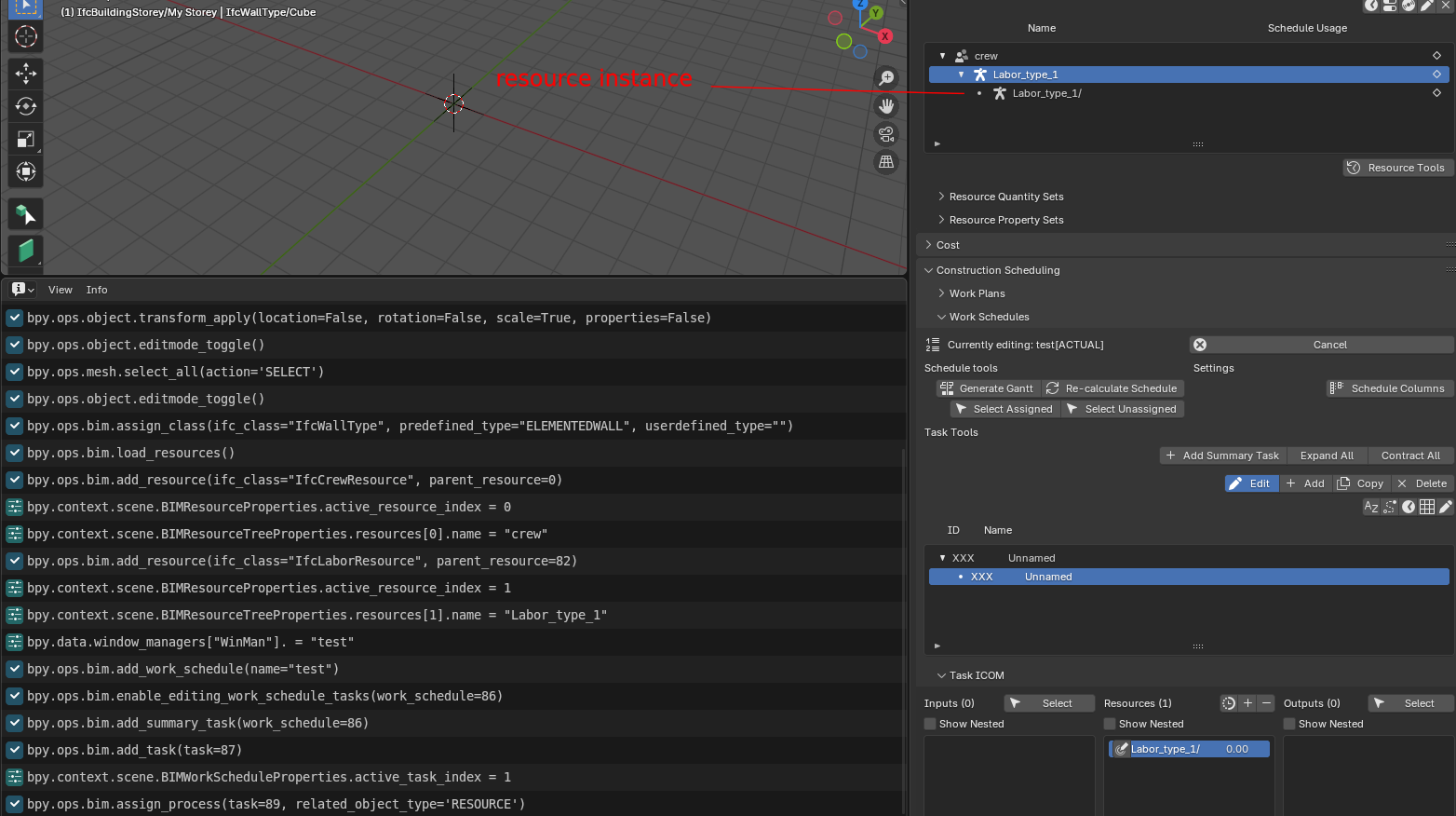
Task: Toggle diamond on the selected Labor_type_1 row
Action: click(x=1436, y=75)
